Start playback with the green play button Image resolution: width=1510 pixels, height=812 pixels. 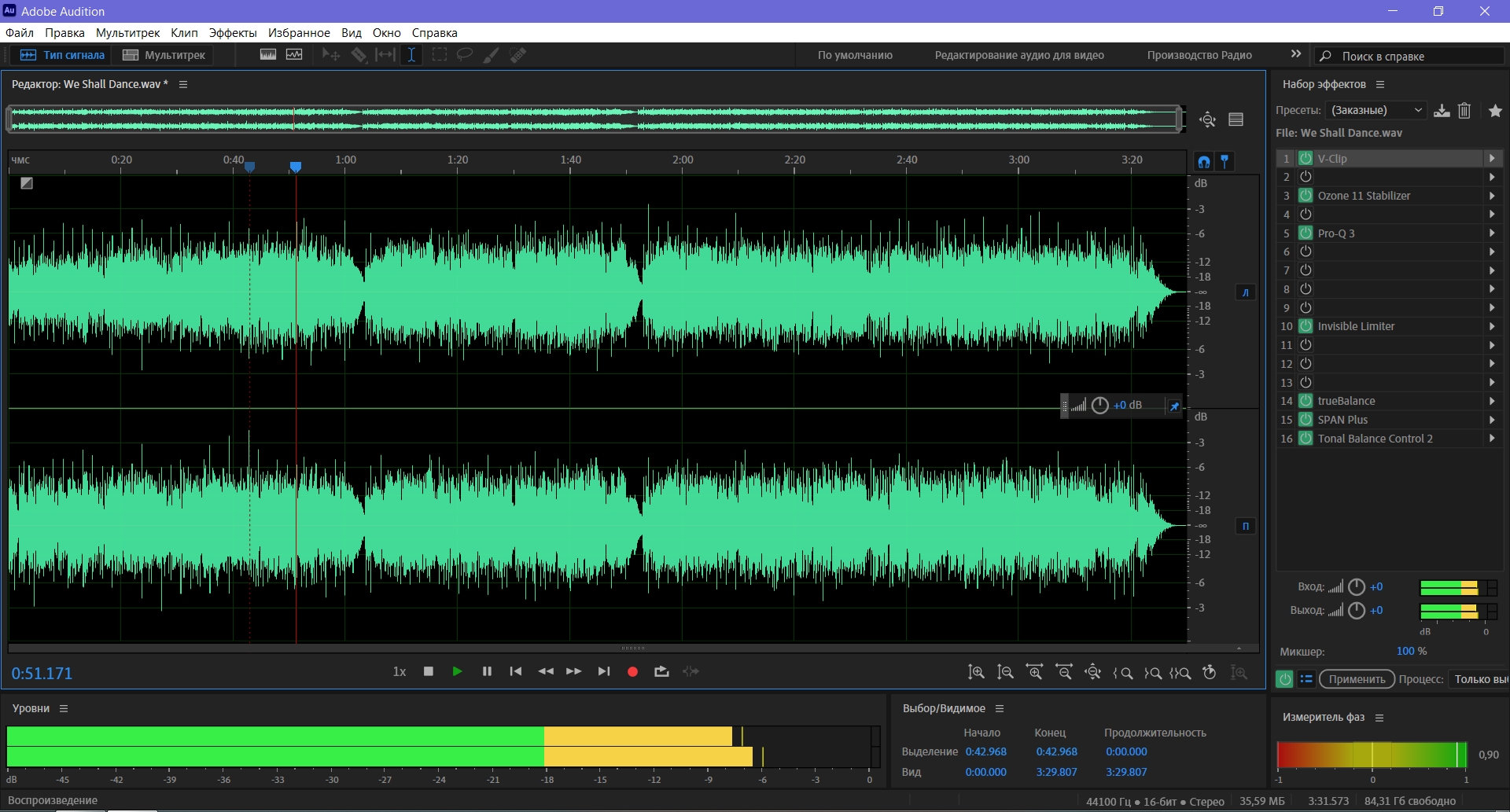pyautogui.click(x=457, y=671)
